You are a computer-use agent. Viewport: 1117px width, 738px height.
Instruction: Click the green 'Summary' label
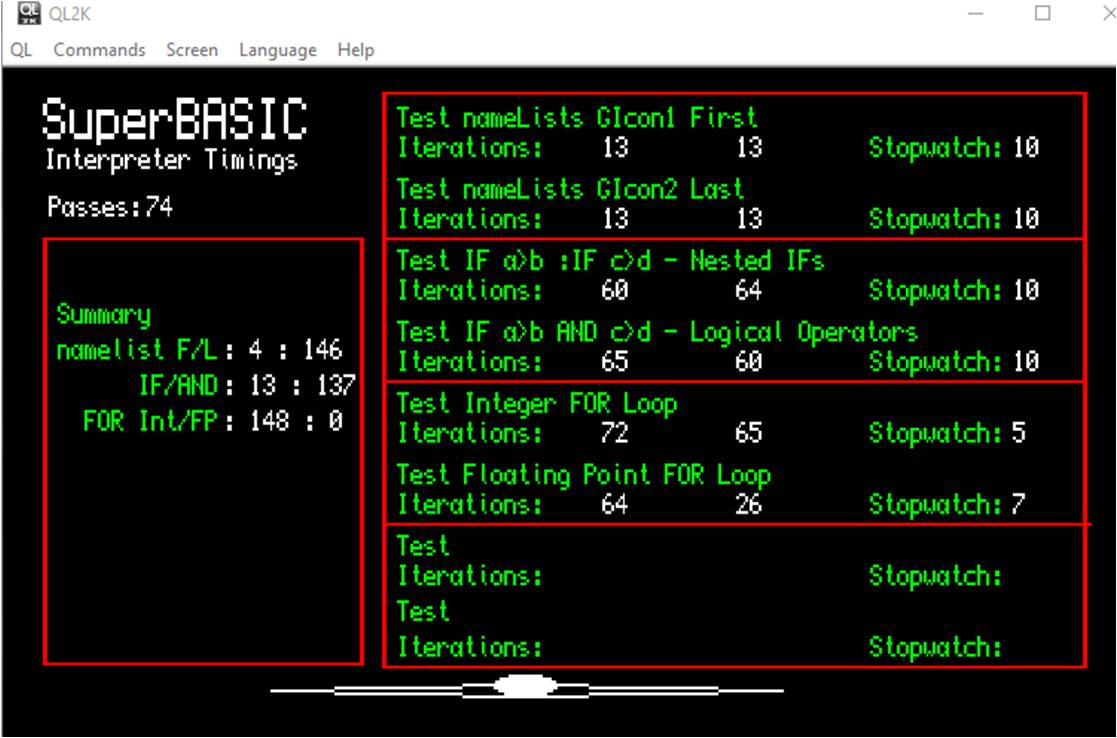click(104, 314)
